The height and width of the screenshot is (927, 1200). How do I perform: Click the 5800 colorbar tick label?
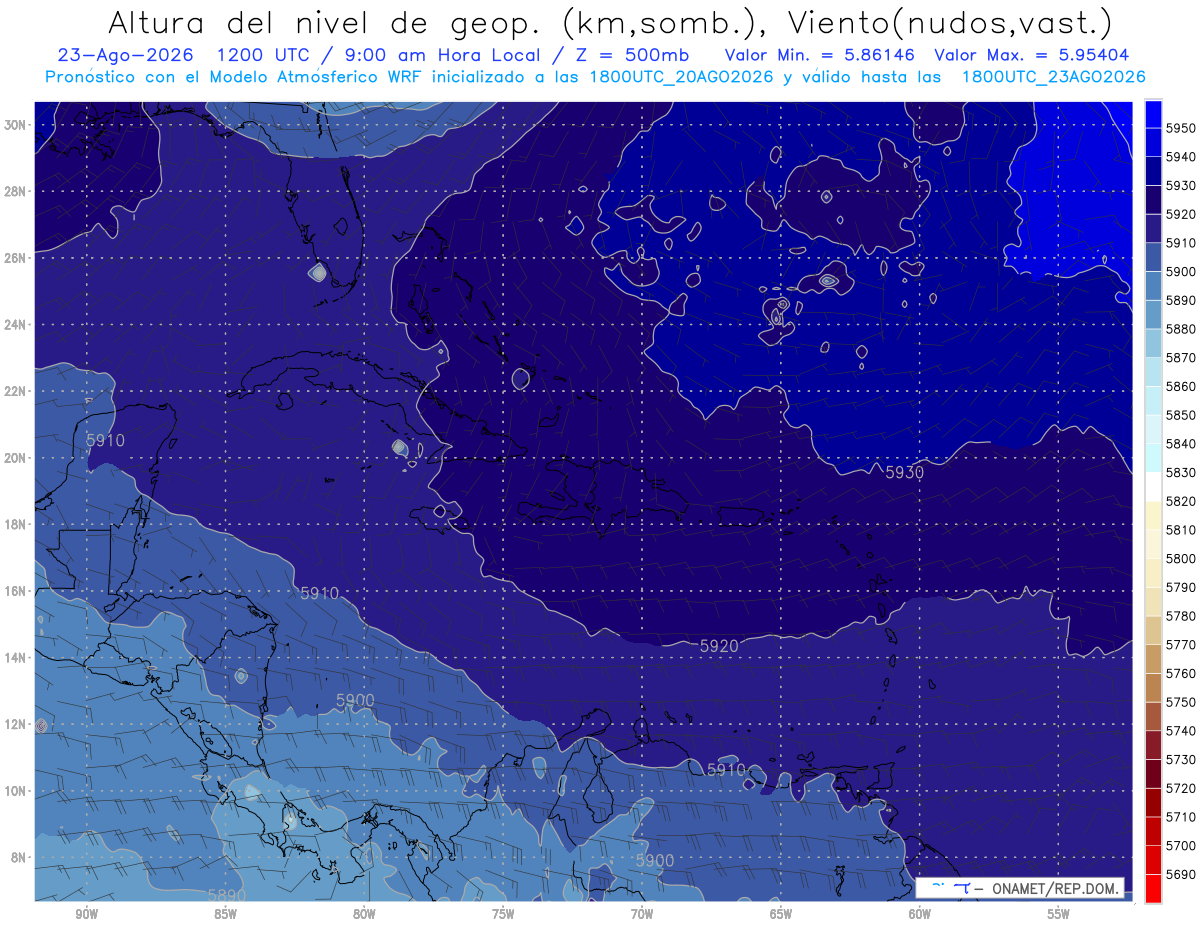click(1180, 558)
